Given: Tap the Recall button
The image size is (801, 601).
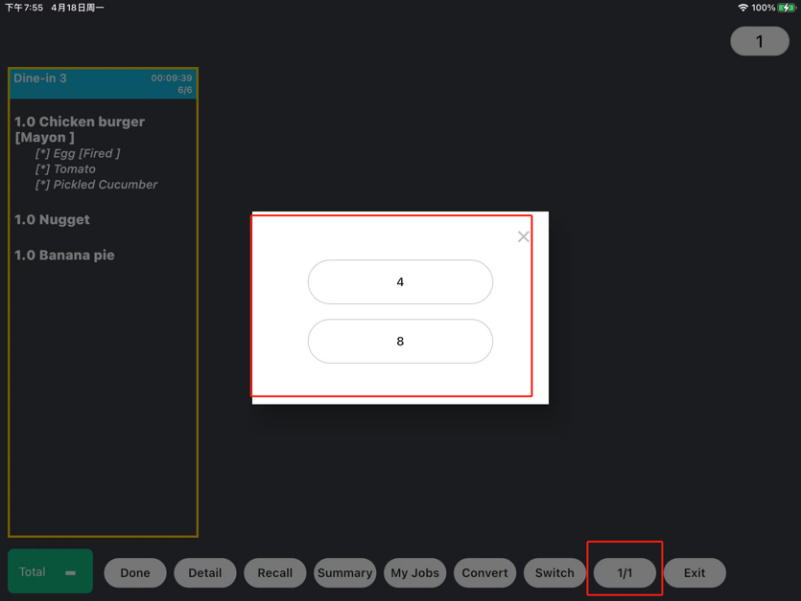Looking at the screenshot, I should pos(275,572).
